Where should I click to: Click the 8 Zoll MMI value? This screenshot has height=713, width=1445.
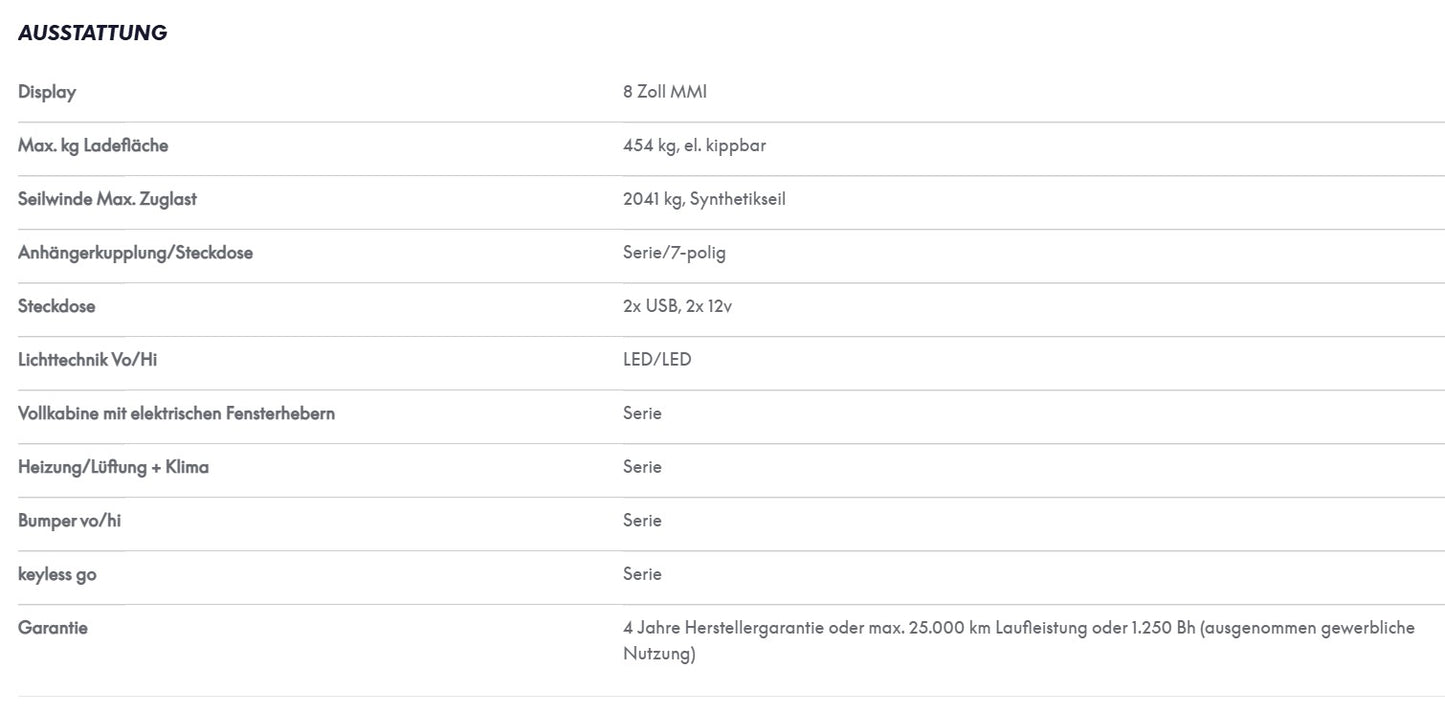coord(665,92)
